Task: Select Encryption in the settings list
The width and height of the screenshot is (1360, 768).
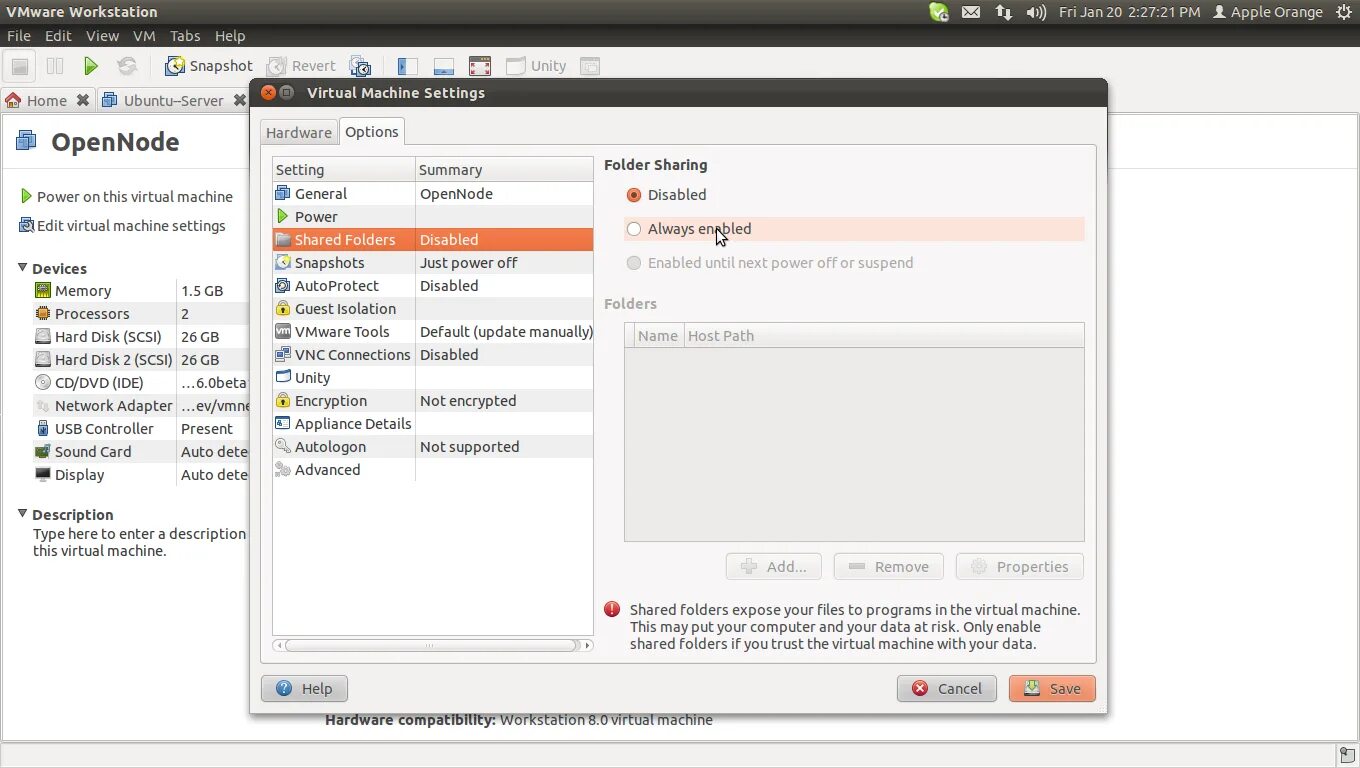Action: (433, 401)
